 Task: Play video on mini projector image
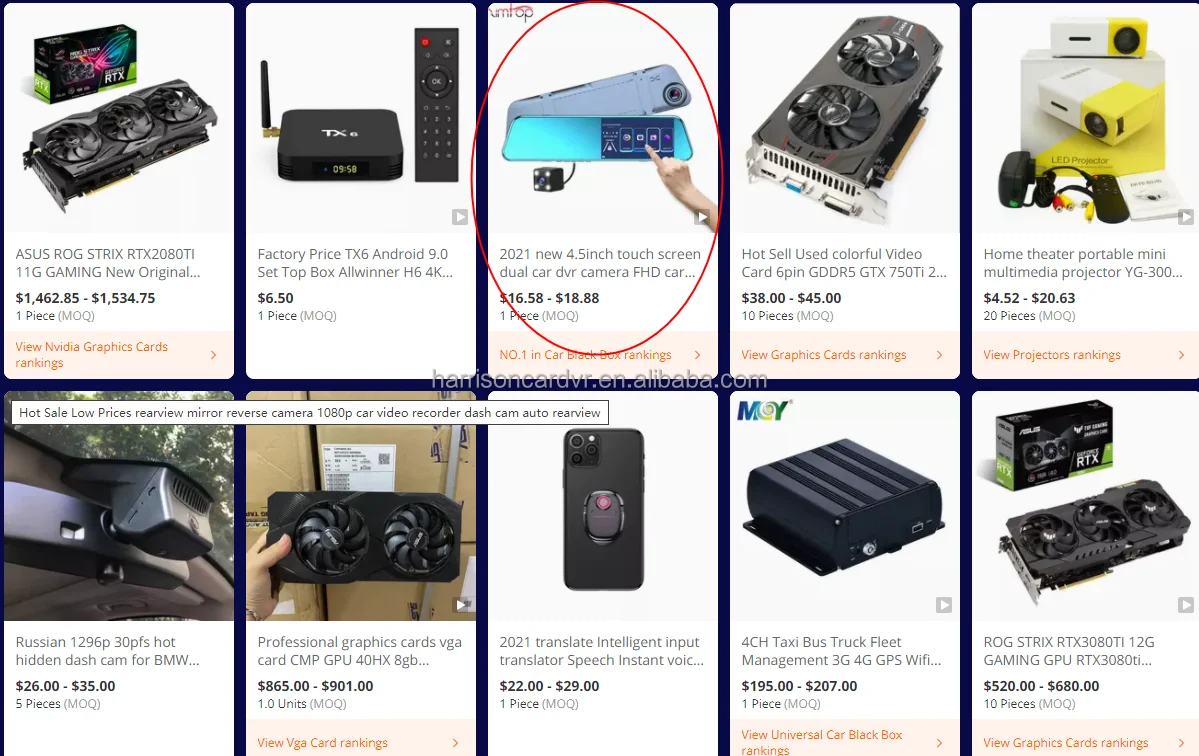(x=1185, y=217)
